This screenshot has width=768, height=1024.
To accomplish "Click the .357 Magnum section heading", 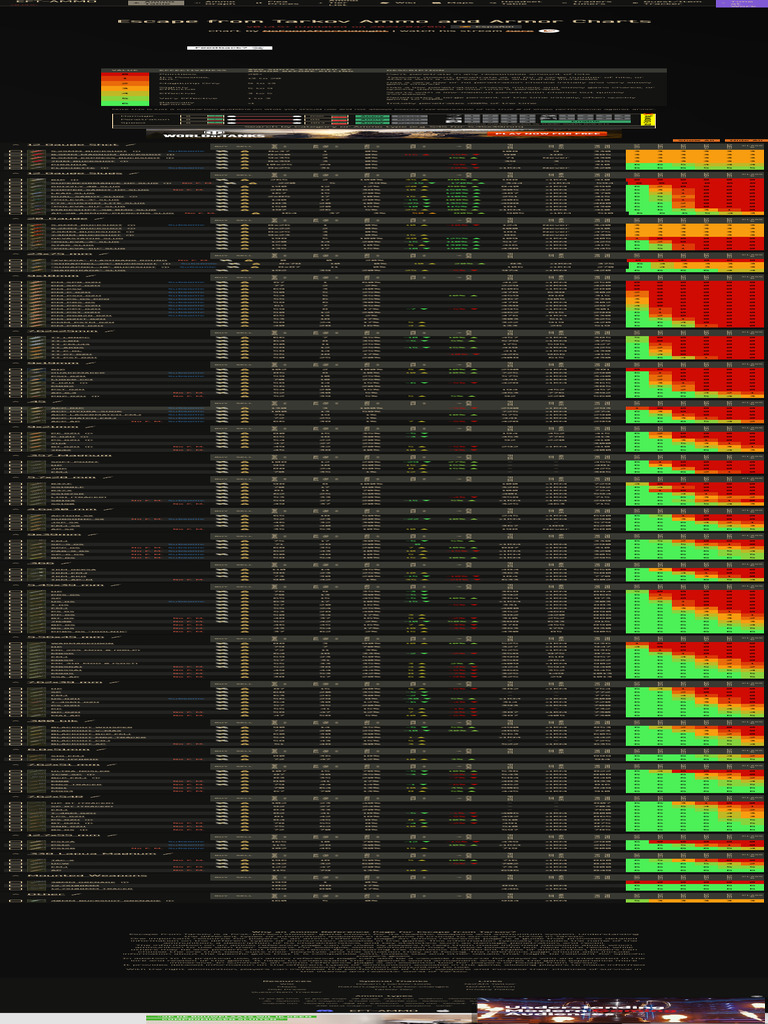I will (x=69, y=455).
